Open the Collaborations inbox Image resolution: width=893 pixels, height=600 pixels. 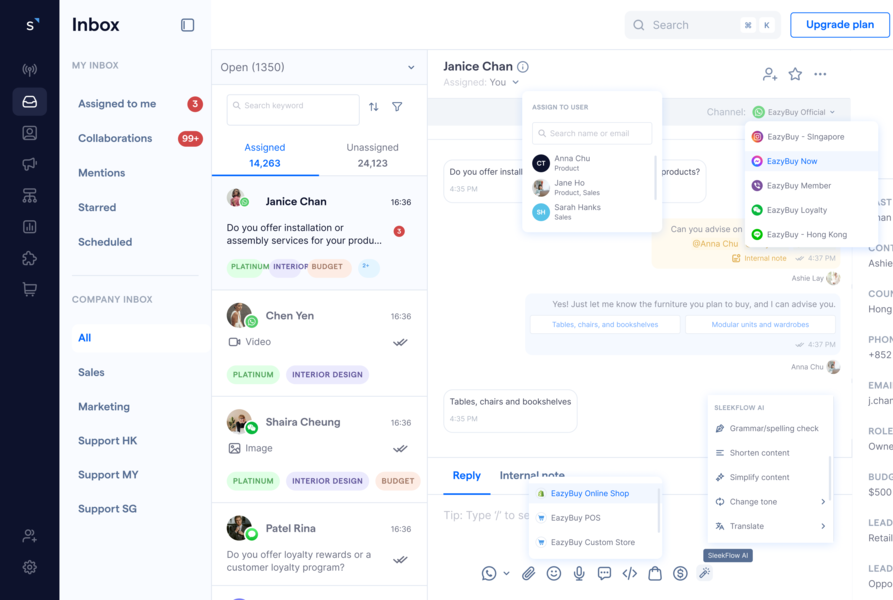pyautogui.click(x=140, y=138)
